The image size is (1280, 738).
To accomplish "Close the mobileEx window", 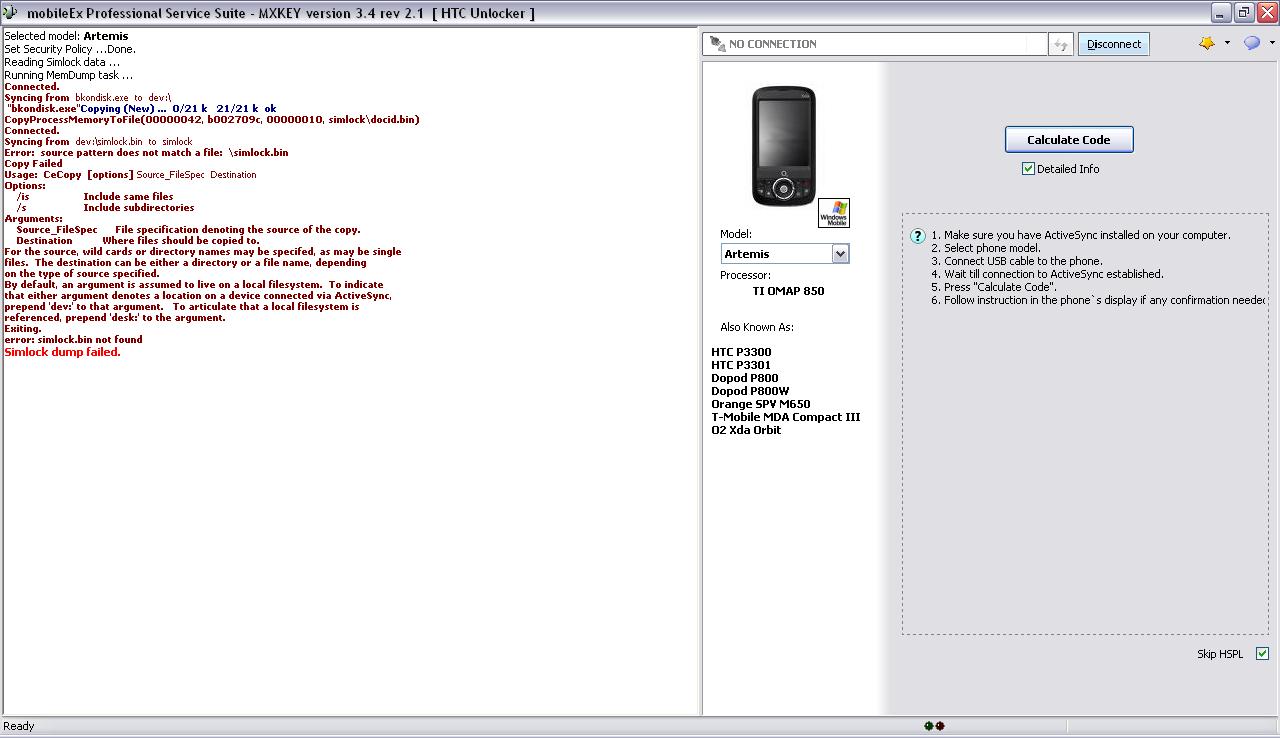I will (1266, 12).
